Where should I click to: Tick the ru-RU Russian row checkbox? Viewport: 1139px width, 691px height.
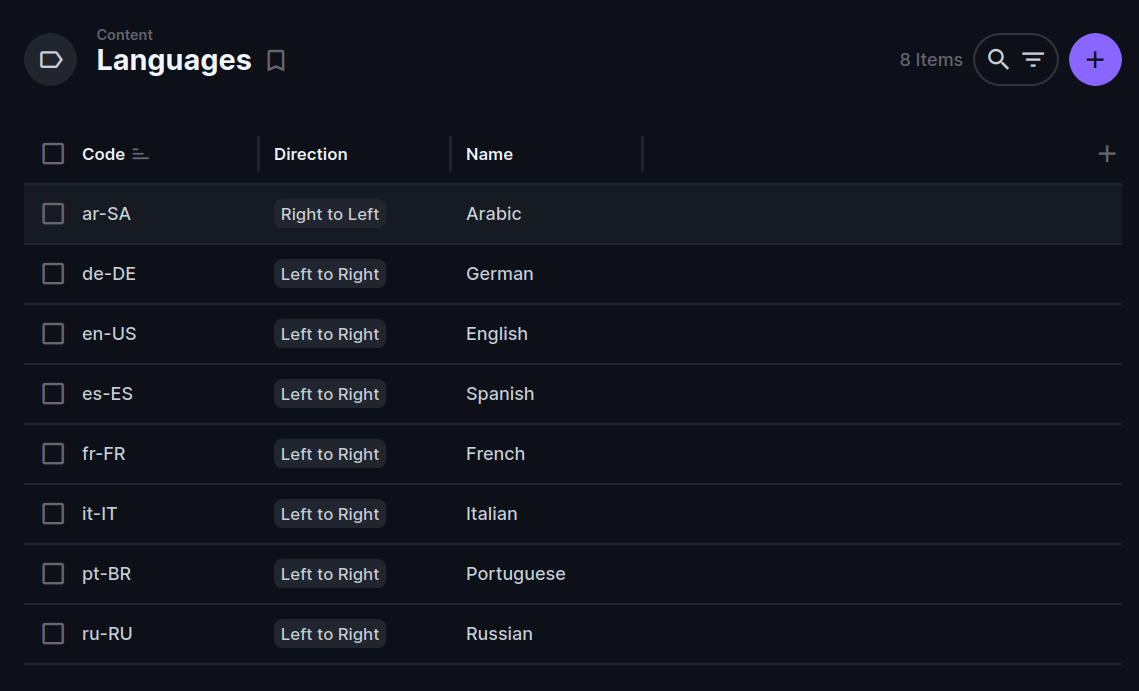[53, 633]
